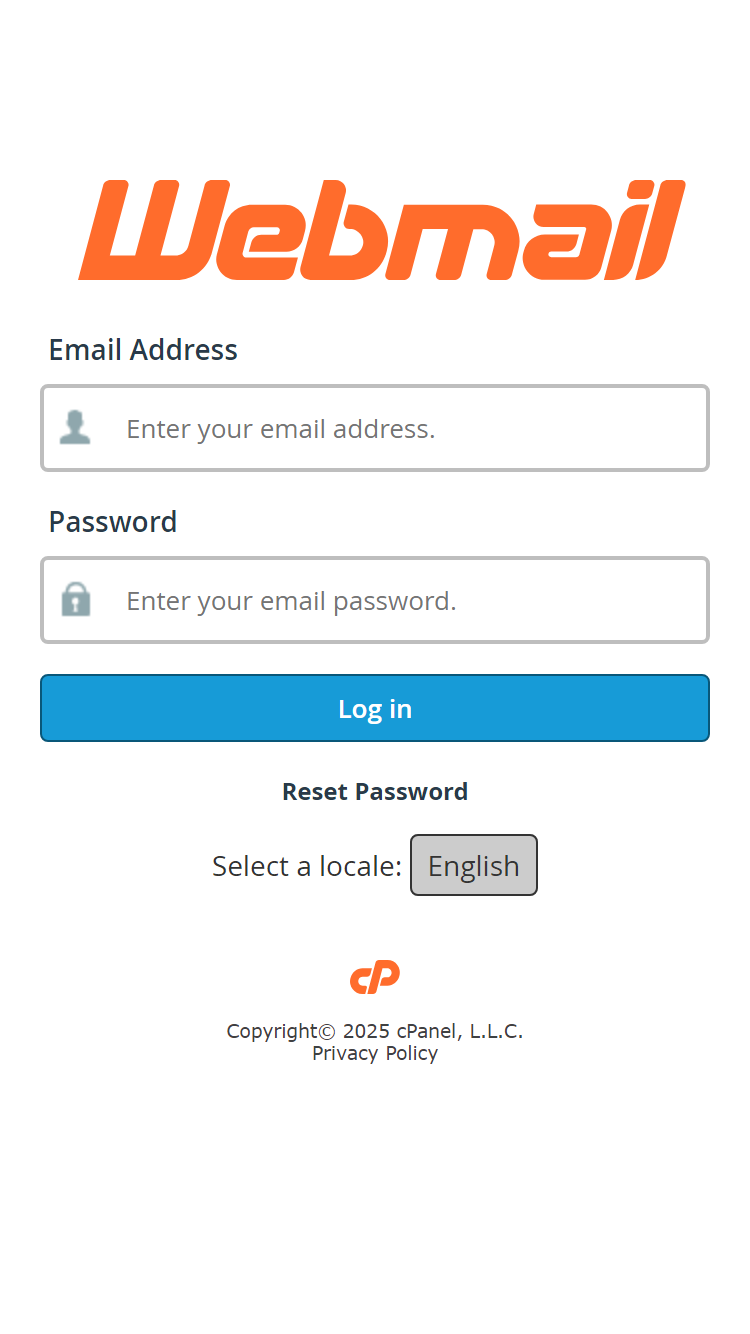
Task: Click the Log in button
Action: point(375,708)
